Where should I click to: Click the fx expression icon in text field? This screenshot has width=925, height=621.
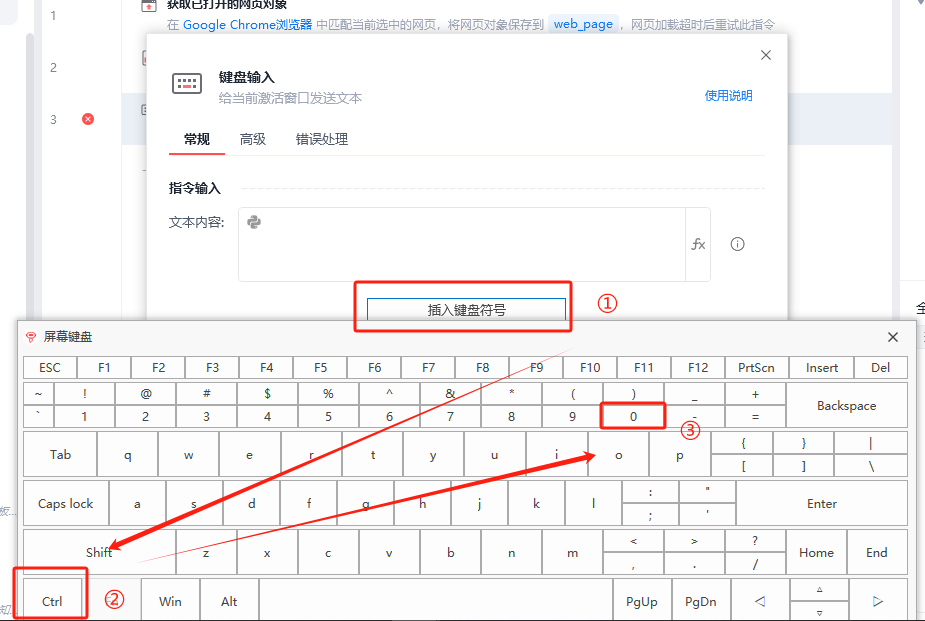pos(698,244)
